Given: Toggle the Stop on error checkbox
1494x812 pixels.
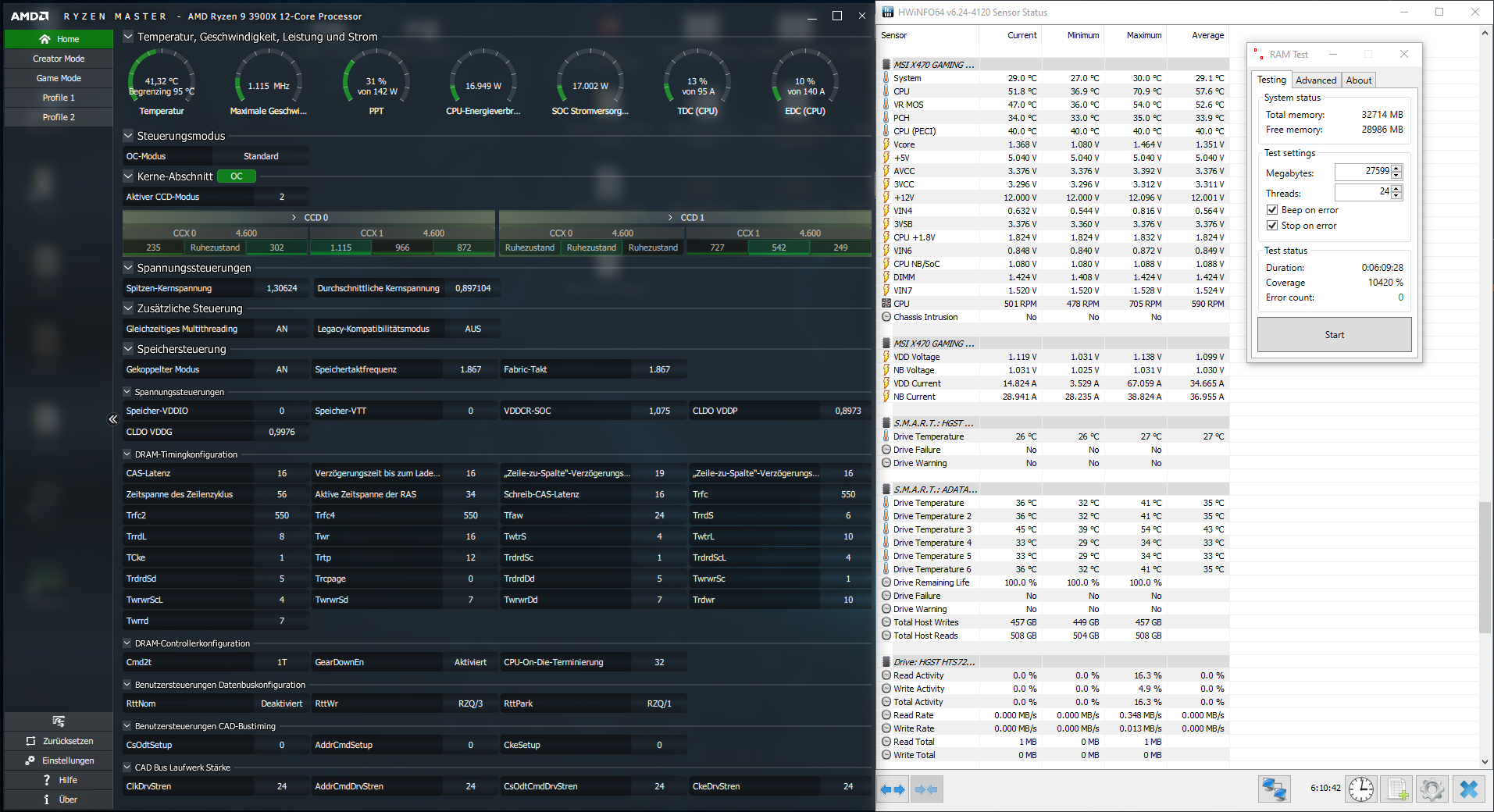Looking at the screenshot, I should (1272, 226).
